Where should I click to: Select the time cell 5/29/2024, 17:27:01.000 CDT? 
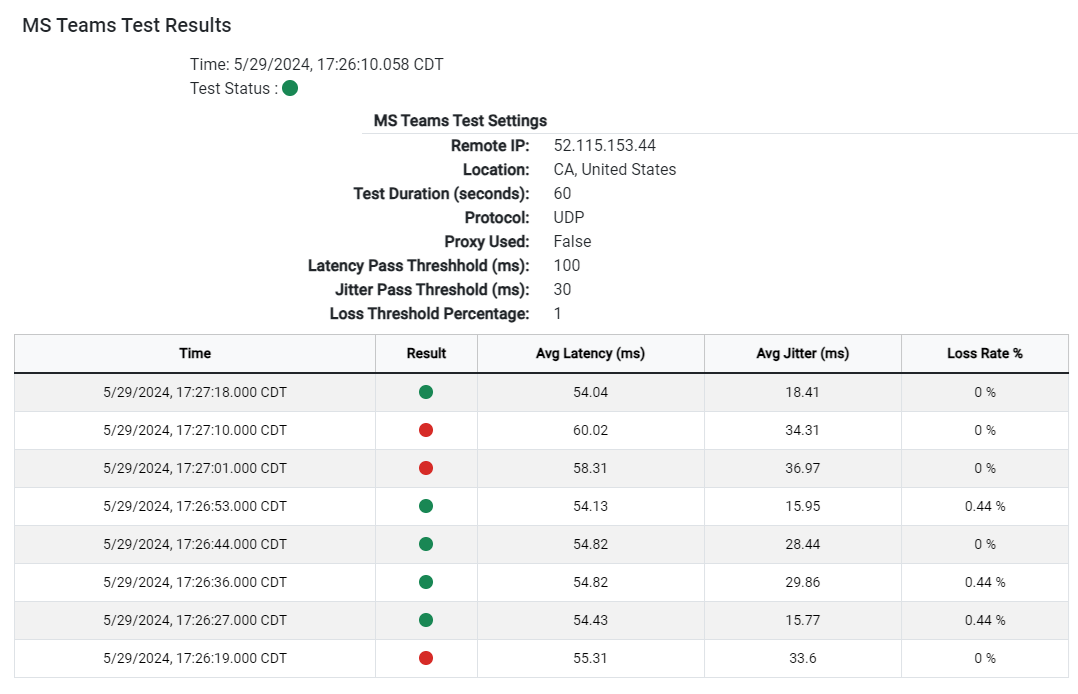tap(195, 468)
